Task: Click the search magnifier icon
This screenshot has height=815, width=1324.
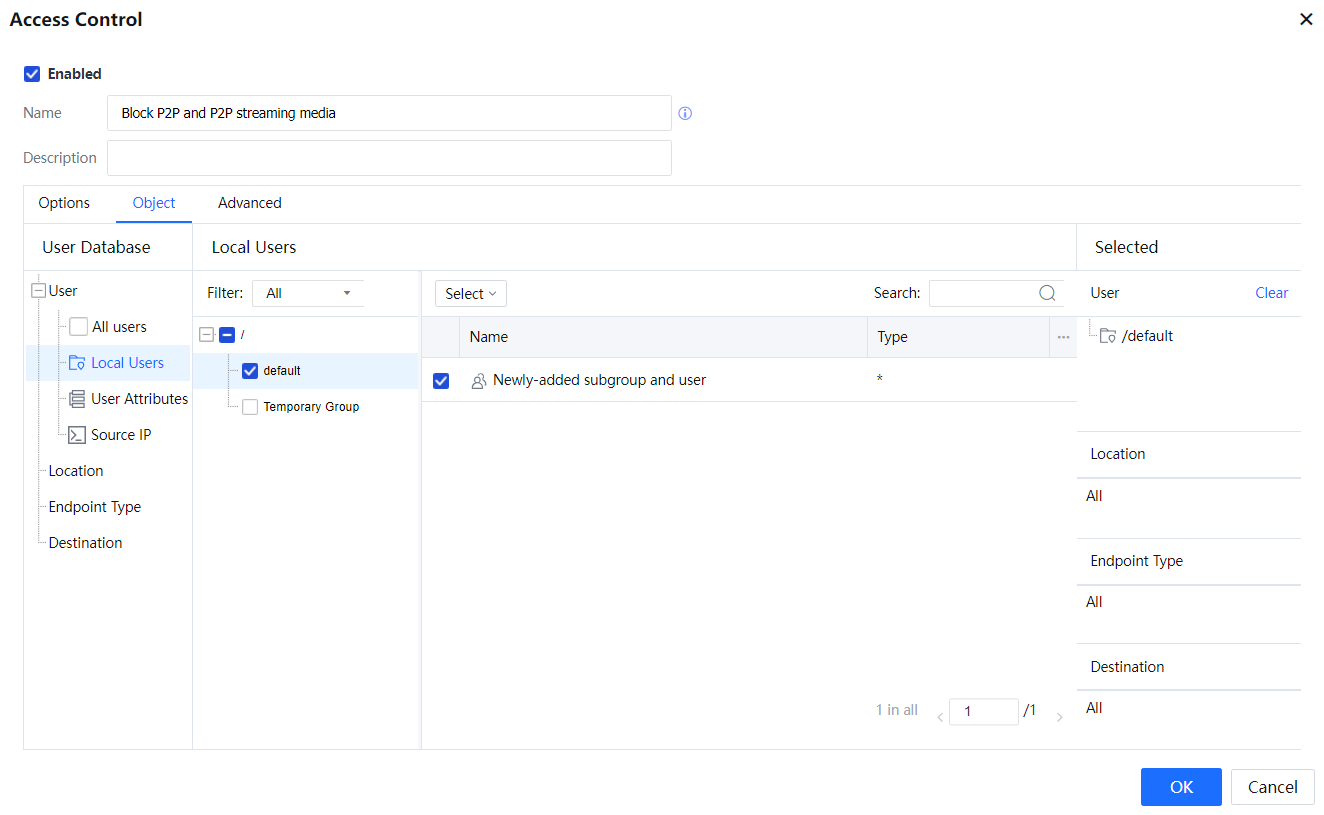Action: click(x=1047, y=293)
